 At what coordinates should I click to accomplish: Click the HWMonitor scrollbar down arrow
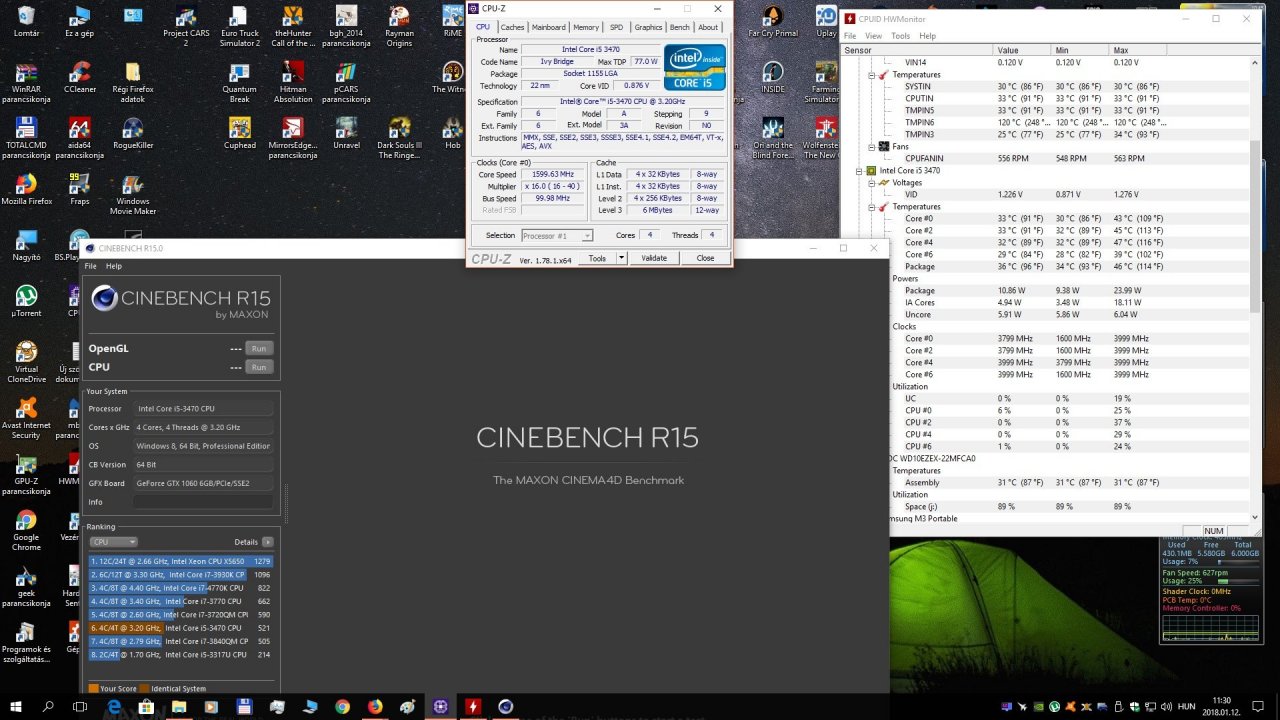(1256, 517)
